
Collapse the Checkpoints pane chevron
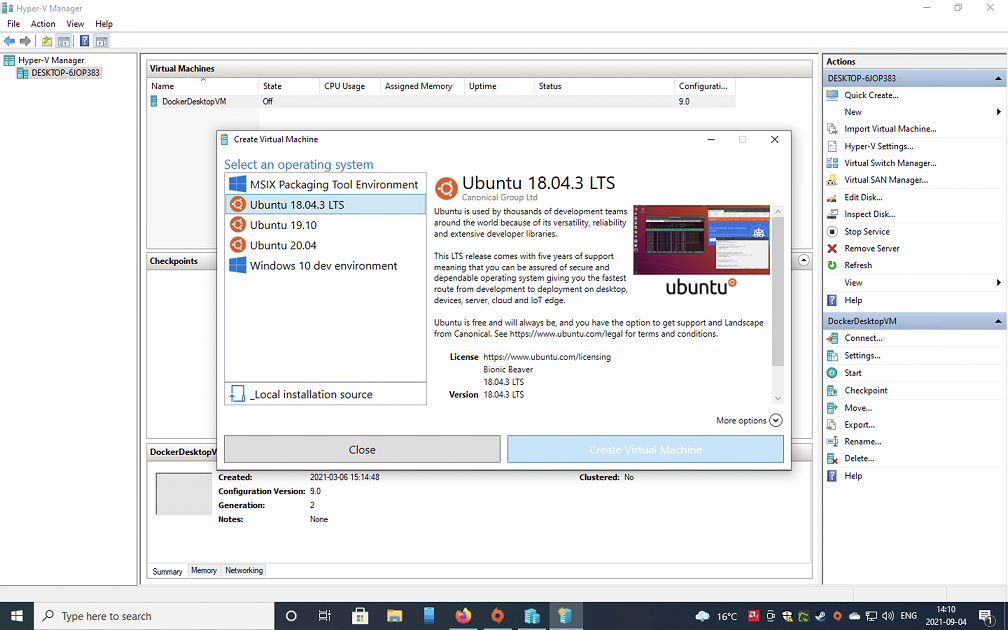[804, 260]
